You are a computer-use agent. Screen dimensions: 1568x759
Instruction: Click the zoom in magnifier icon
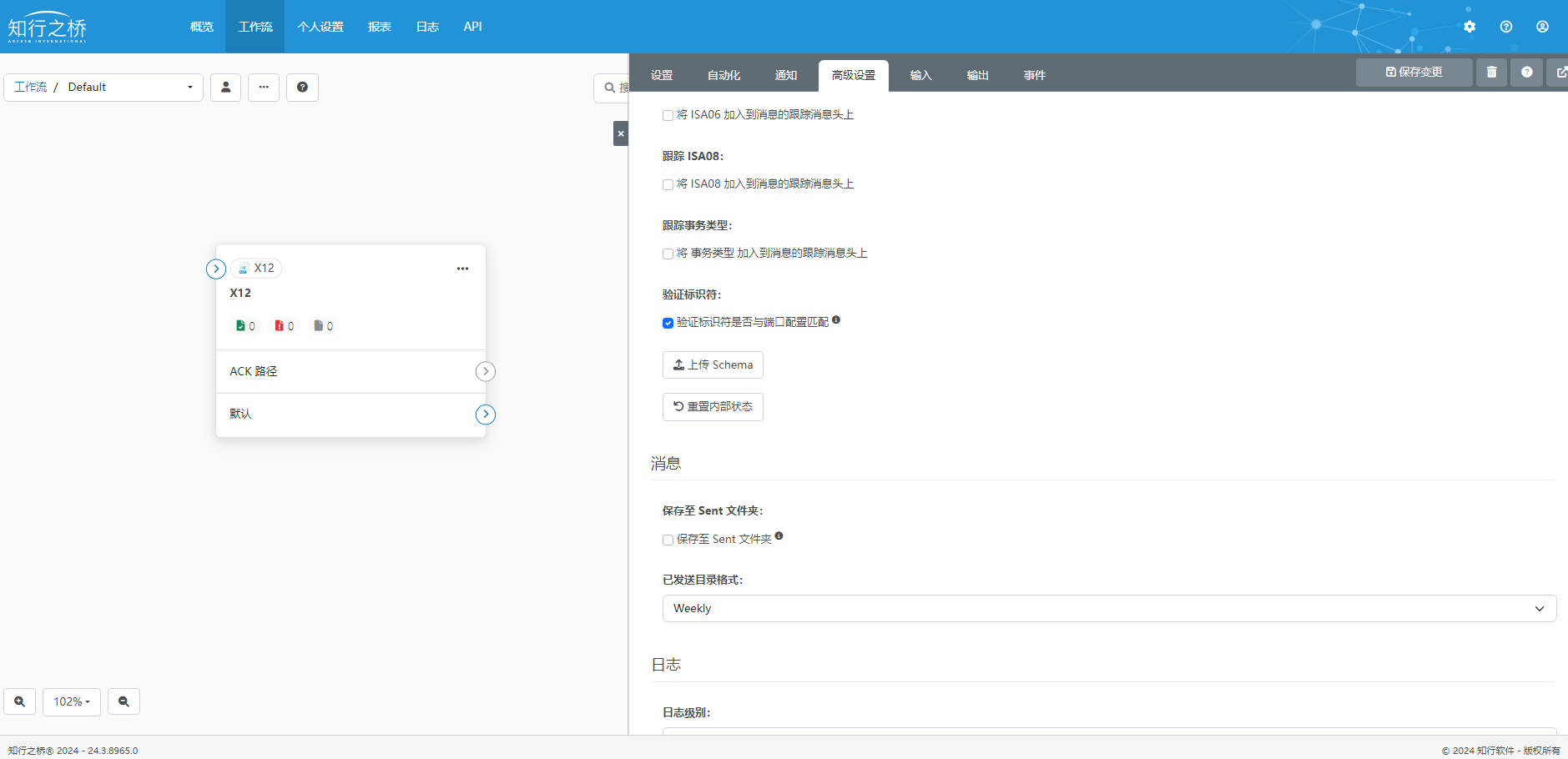[x=20, y=702]
